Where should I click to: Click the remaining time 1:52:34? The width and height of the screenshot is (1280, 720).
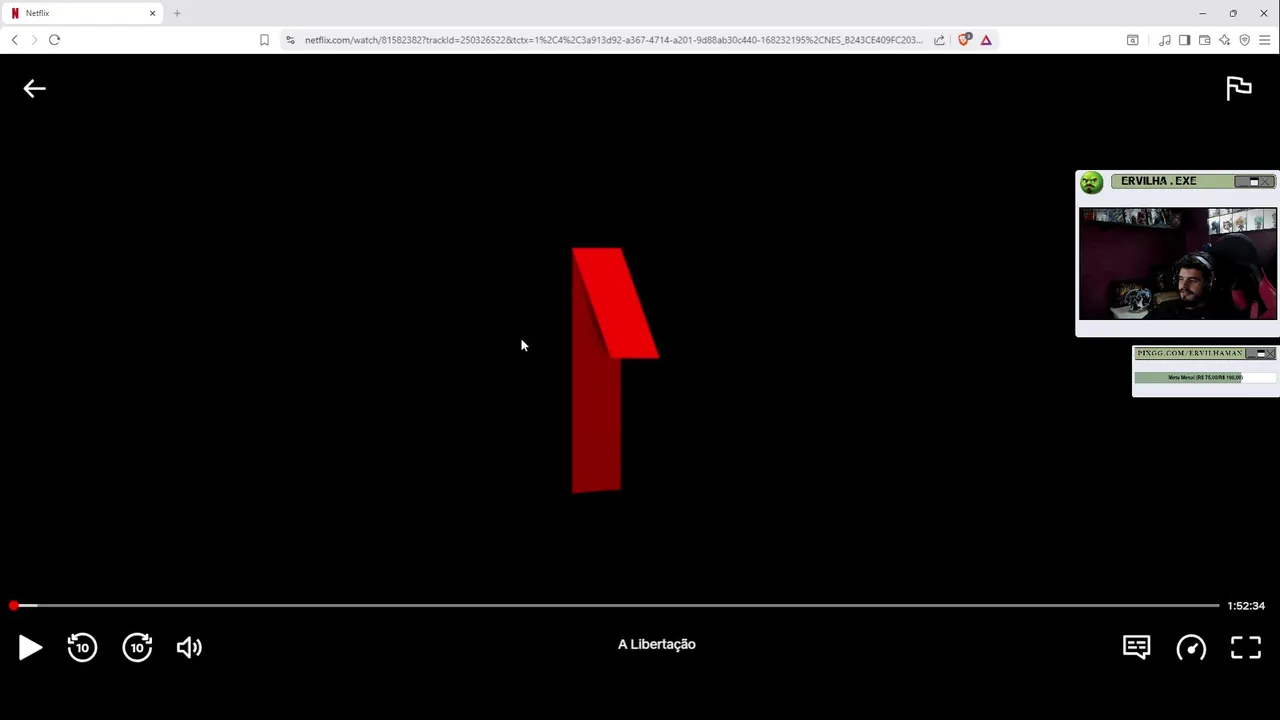[1246, 605]
